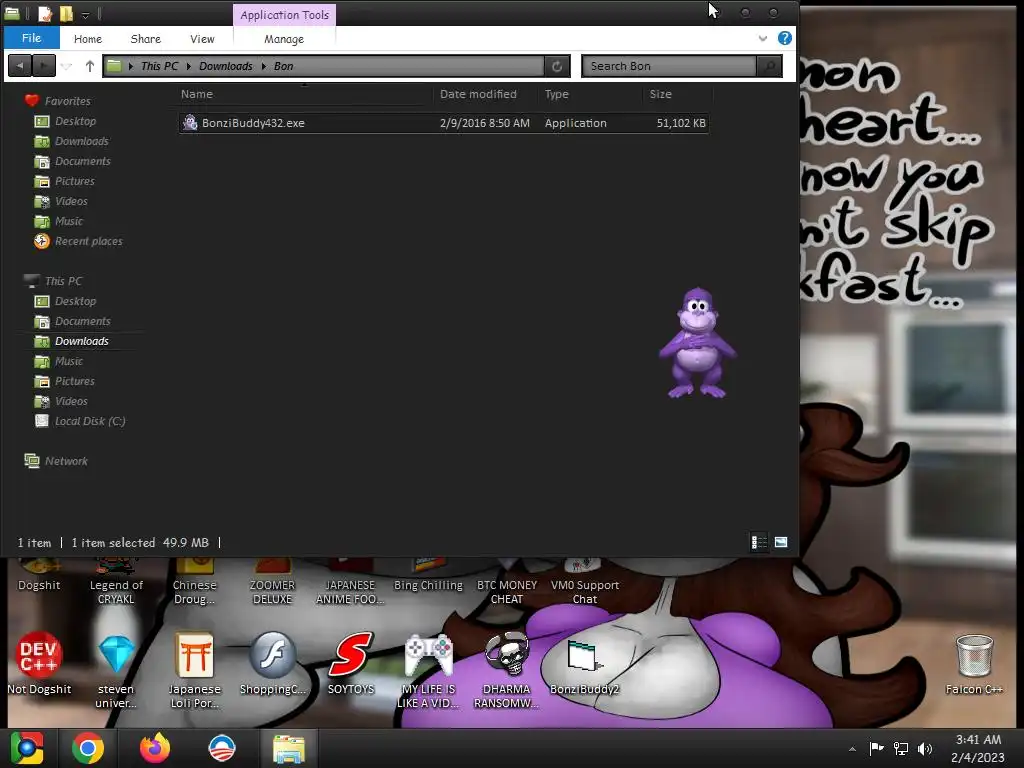Viewport: 1024px width, 768px height.
Task: Switch to the View ribbon tab
Action: pyautogui.click(x=202, y=39)
